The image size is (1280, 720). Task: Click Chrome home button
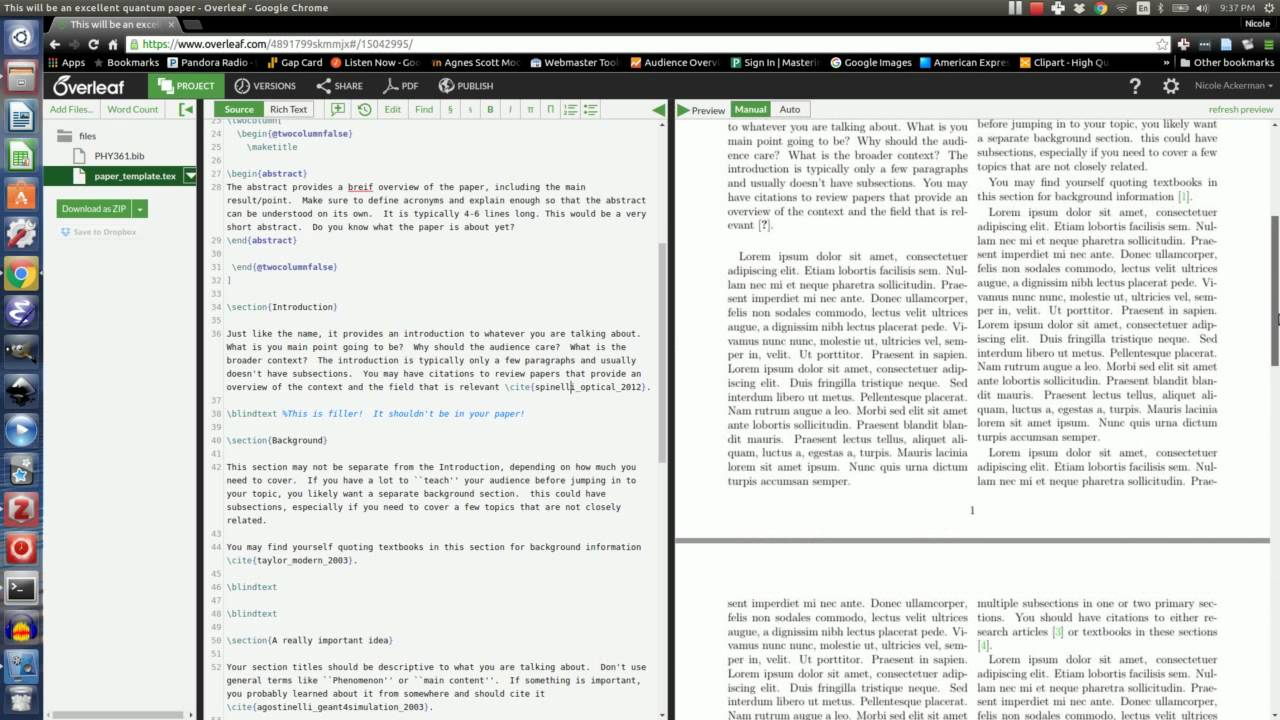click(113, 44)
